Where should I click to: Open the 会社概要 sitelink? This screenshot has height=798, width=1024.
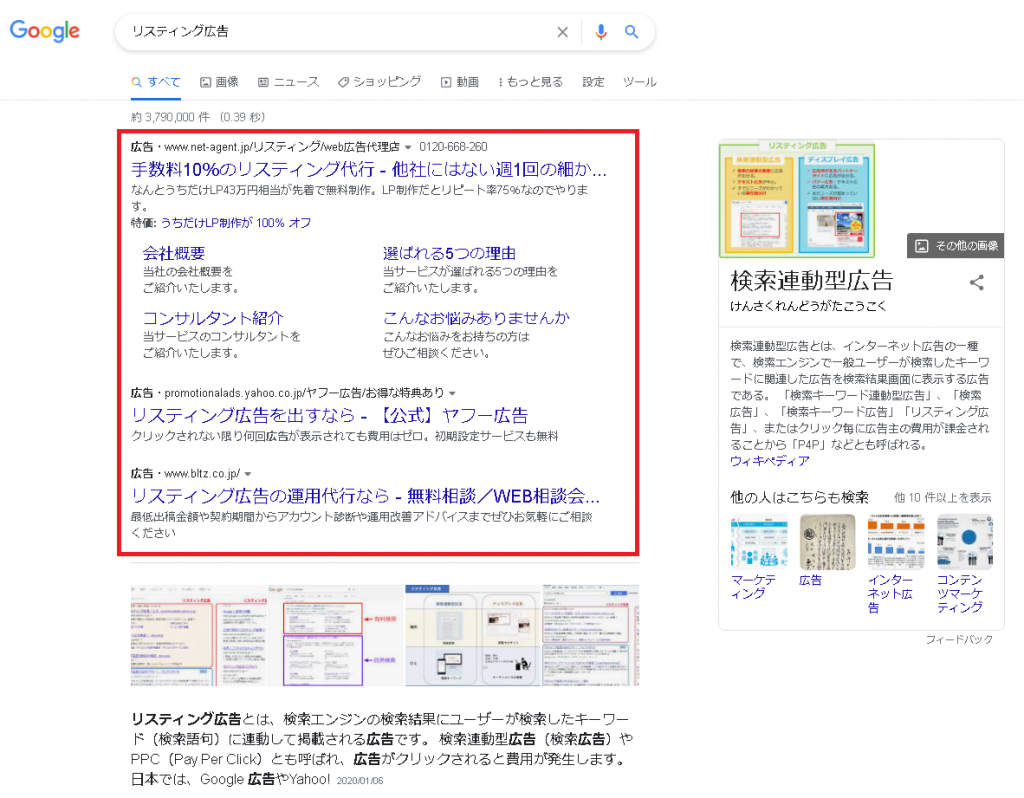tap(174, 253)
